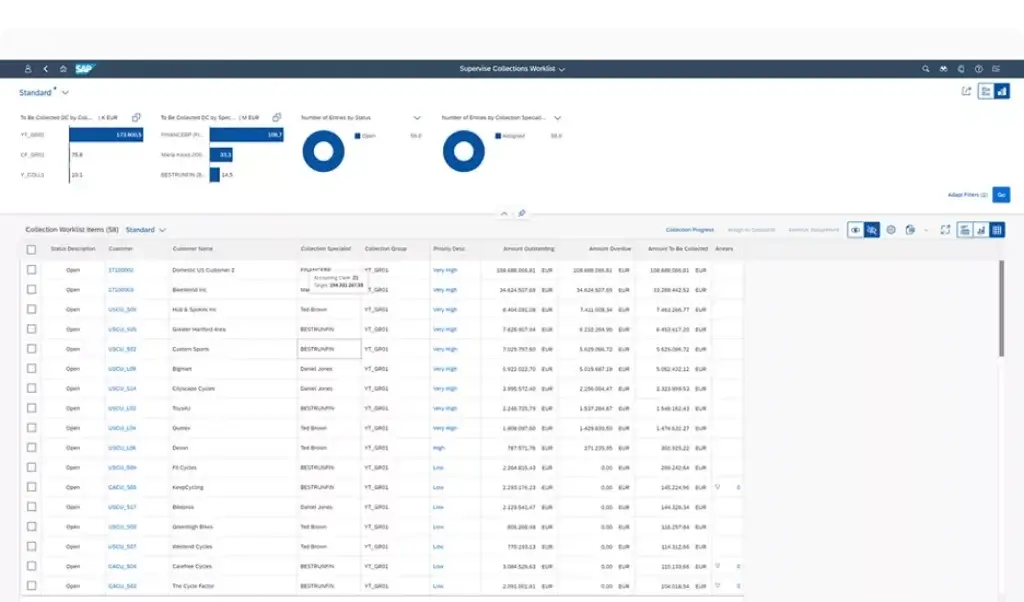Open Number of Entries by Status dropdown
1024x602 pixels.
pyautogui.click(x=417, y=118)
